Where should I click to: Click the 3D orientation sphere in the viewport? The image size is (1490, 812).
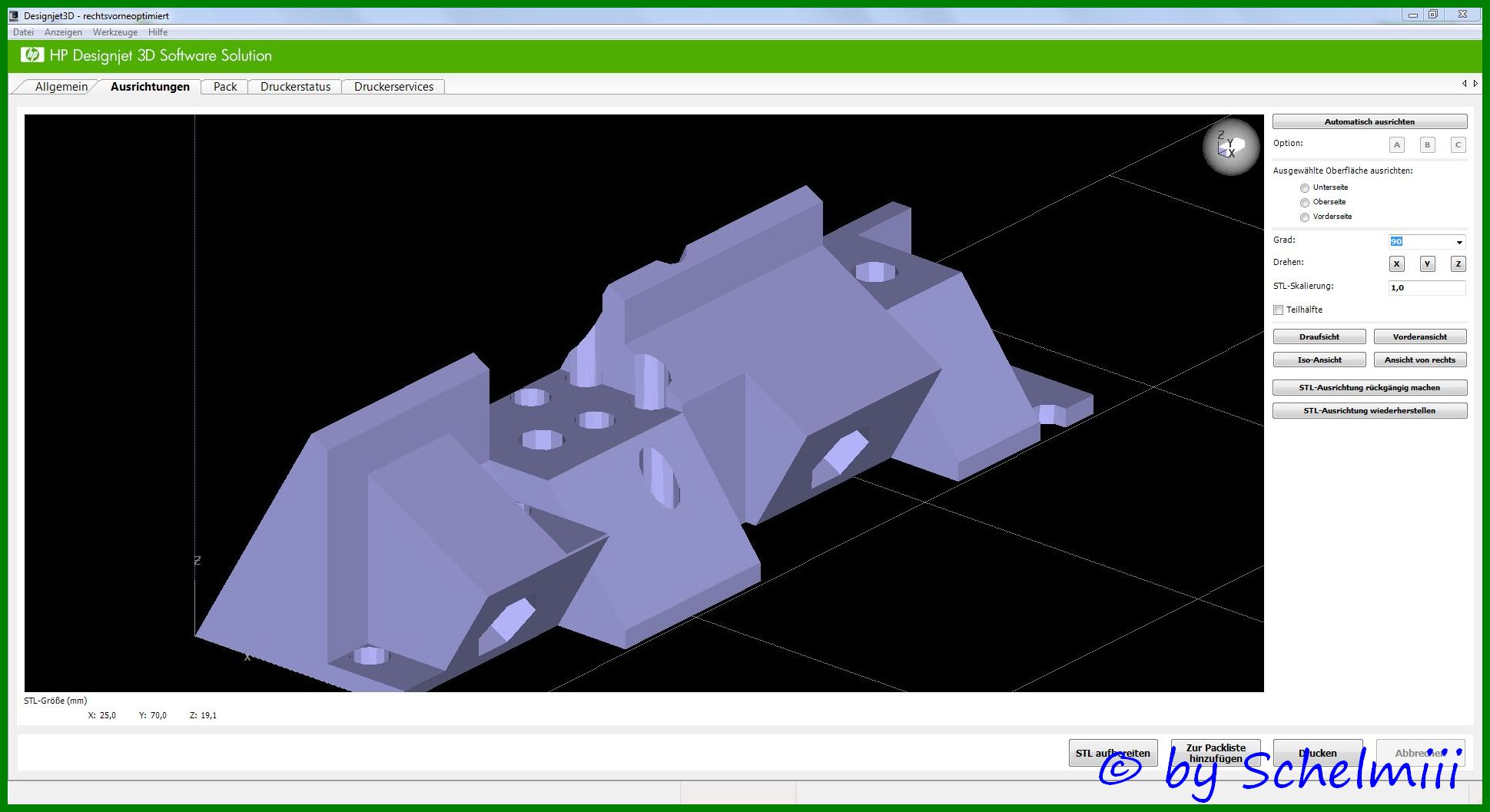point(1231,146)
